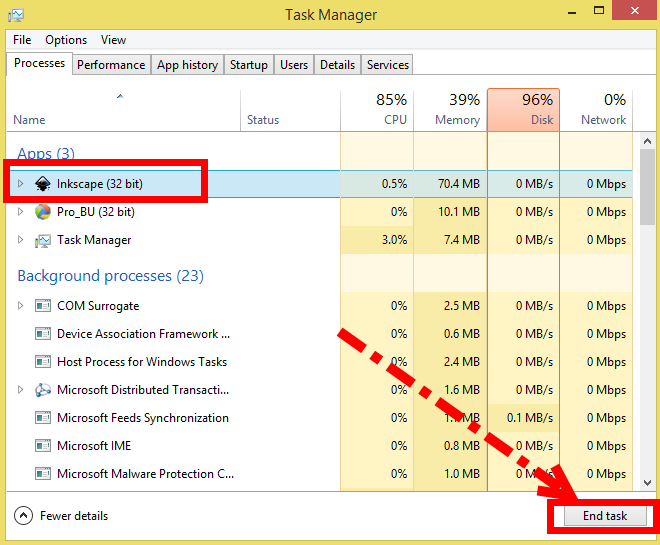660x545 pixels.
Task: Open the Options menu
Action: tap(66, 40)
